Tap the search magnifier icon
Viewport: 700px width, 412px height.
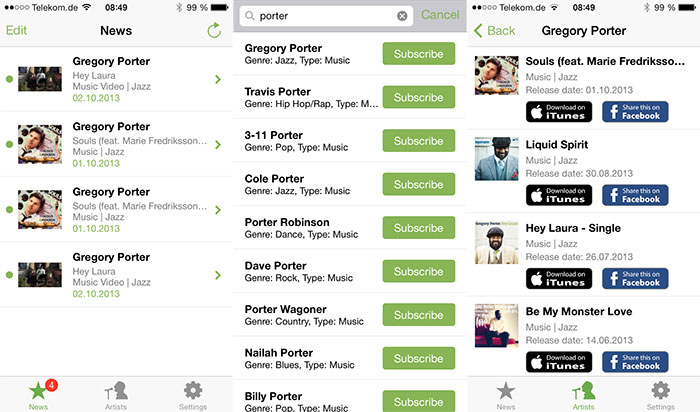tap(250, 16)
